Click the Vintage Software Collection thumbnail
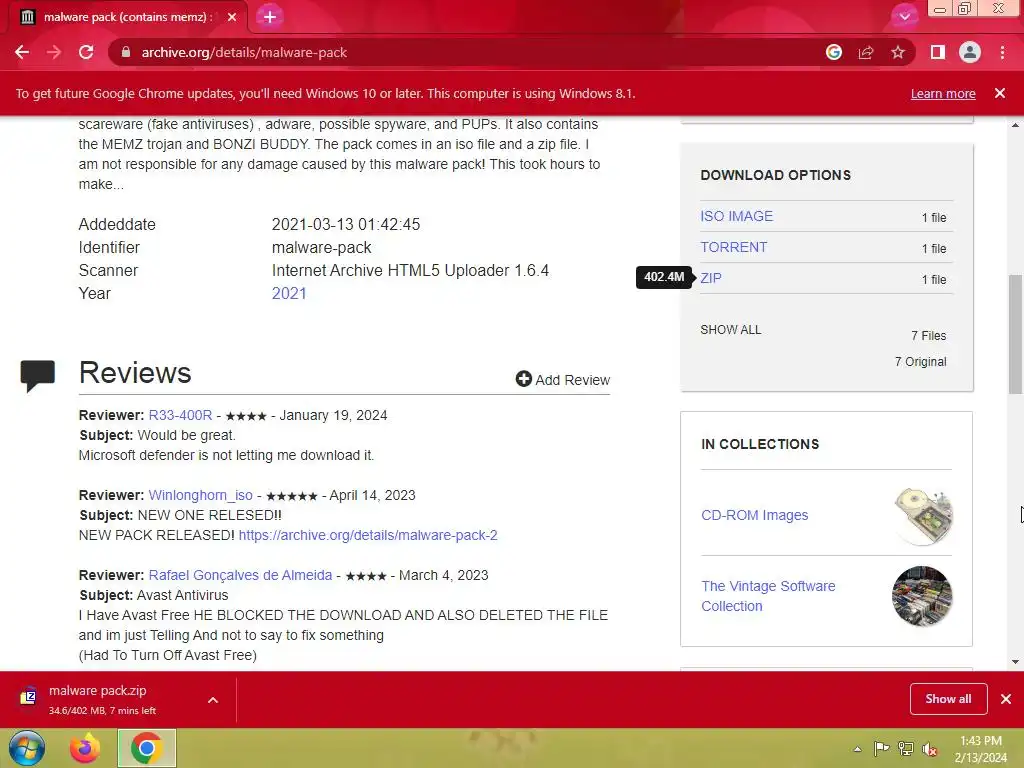1024x768 pixels. 922,596
